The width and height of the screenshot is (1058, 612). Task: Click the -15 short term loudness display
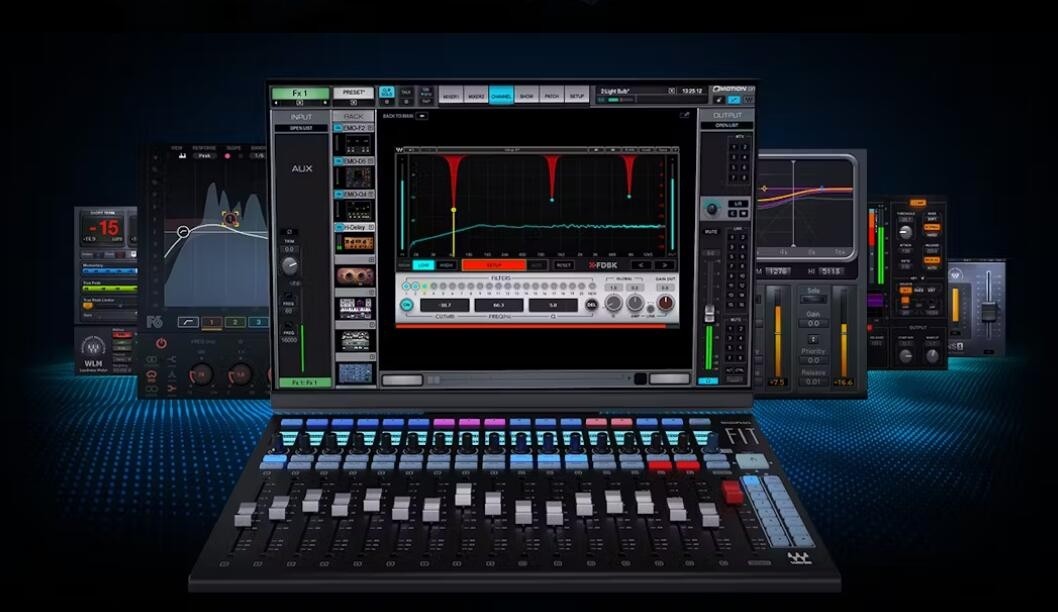[x=105, y=229]
